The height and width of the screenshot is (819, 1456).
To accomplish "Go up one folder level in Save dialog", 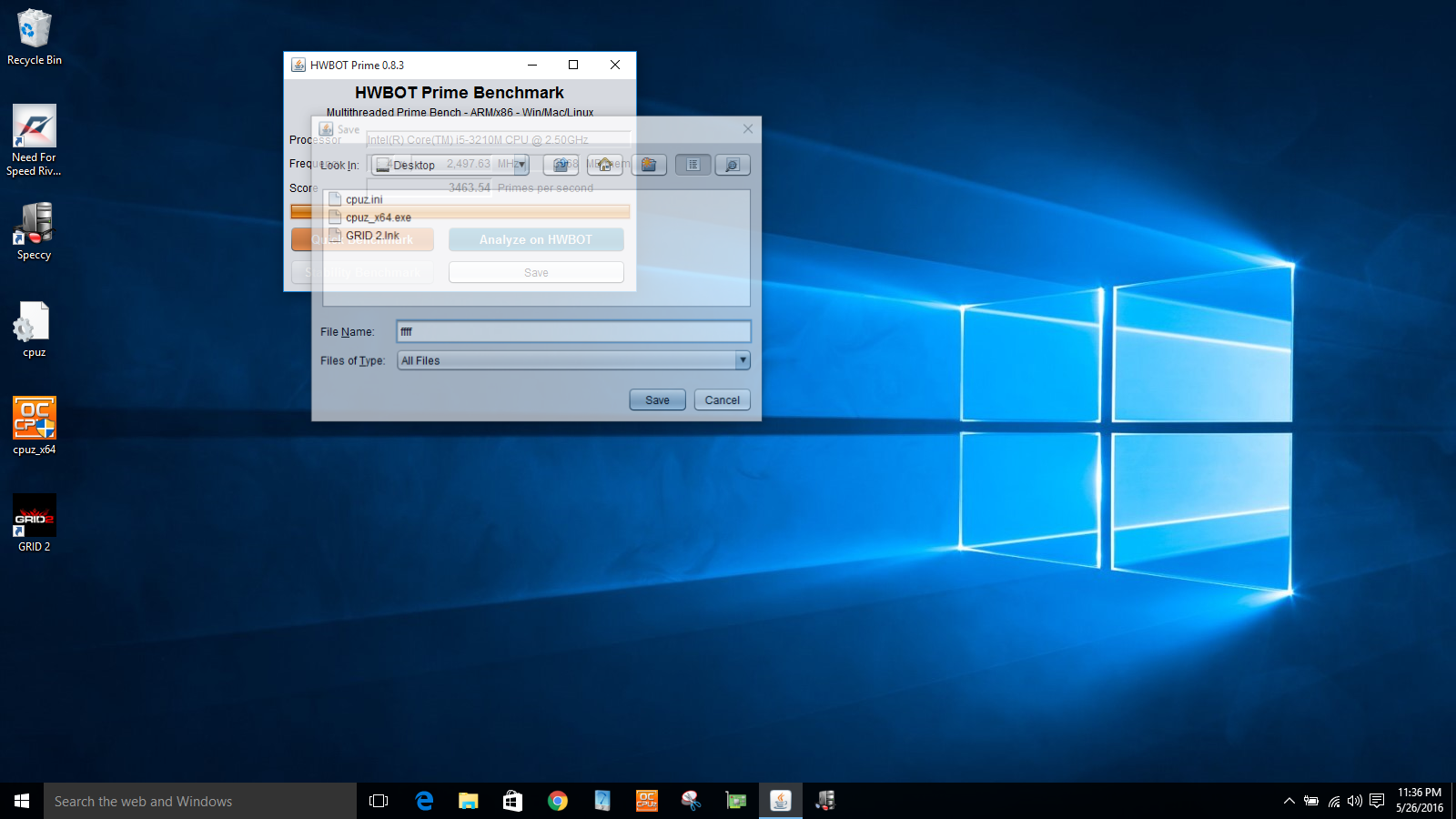I will tap(561, 165).
